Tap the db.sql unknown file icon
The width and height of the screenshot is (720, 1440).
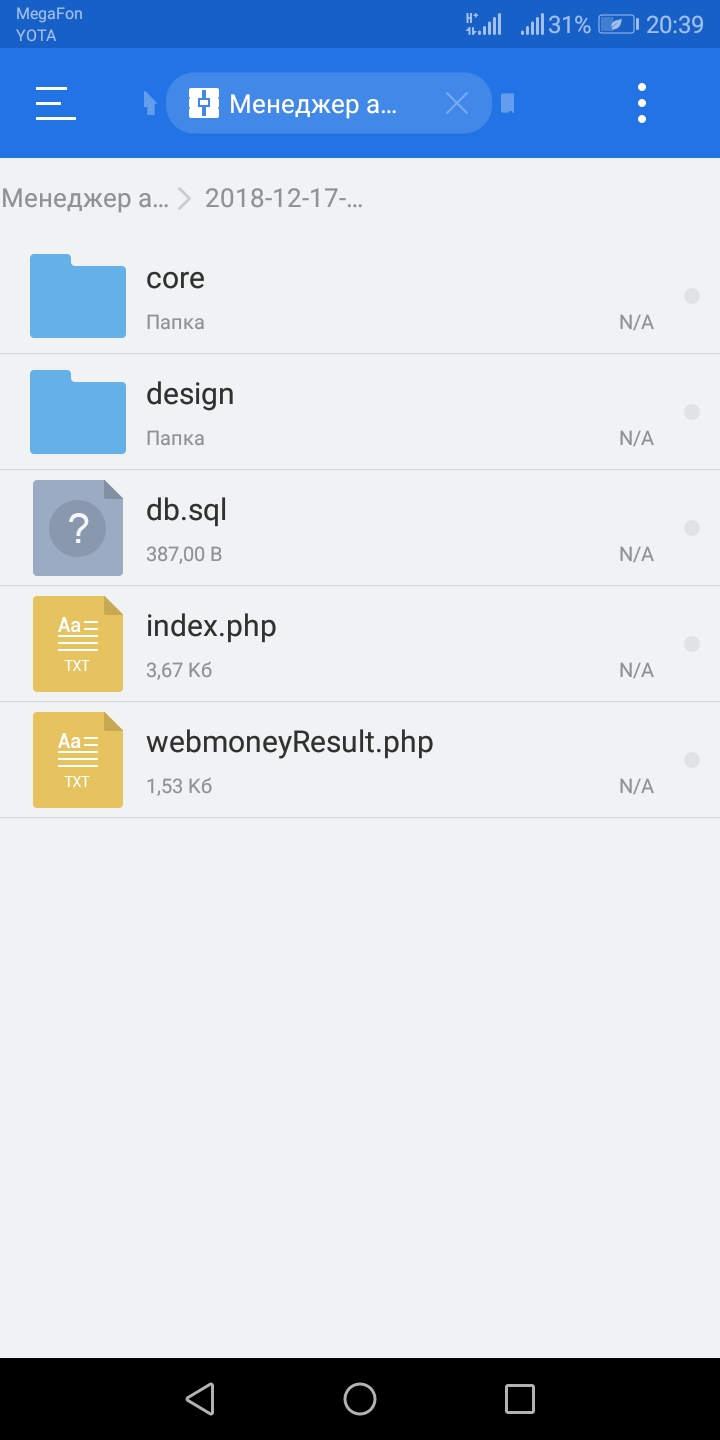click(x=78, y=528)
